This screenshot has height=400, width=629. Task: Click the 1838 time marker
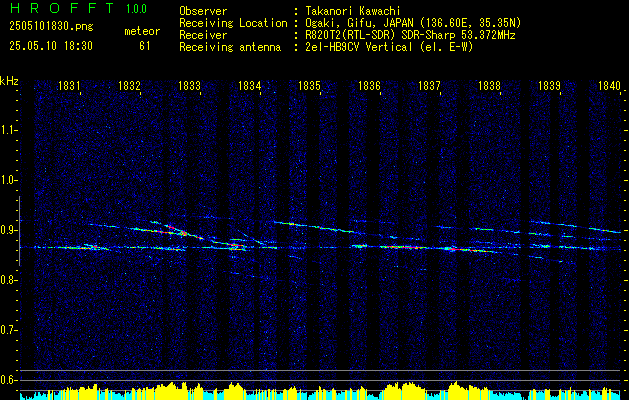[489, 85]
